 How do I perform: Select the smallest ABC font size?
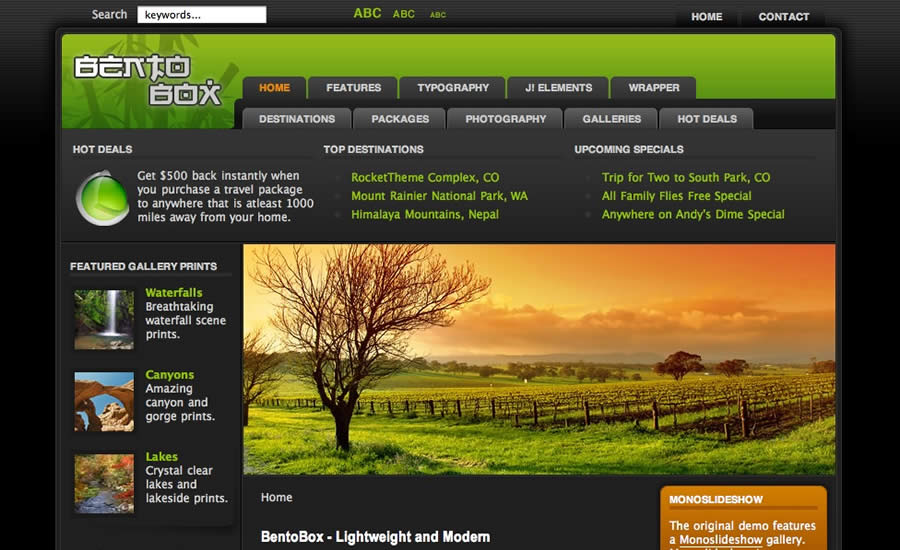point(437,15)
